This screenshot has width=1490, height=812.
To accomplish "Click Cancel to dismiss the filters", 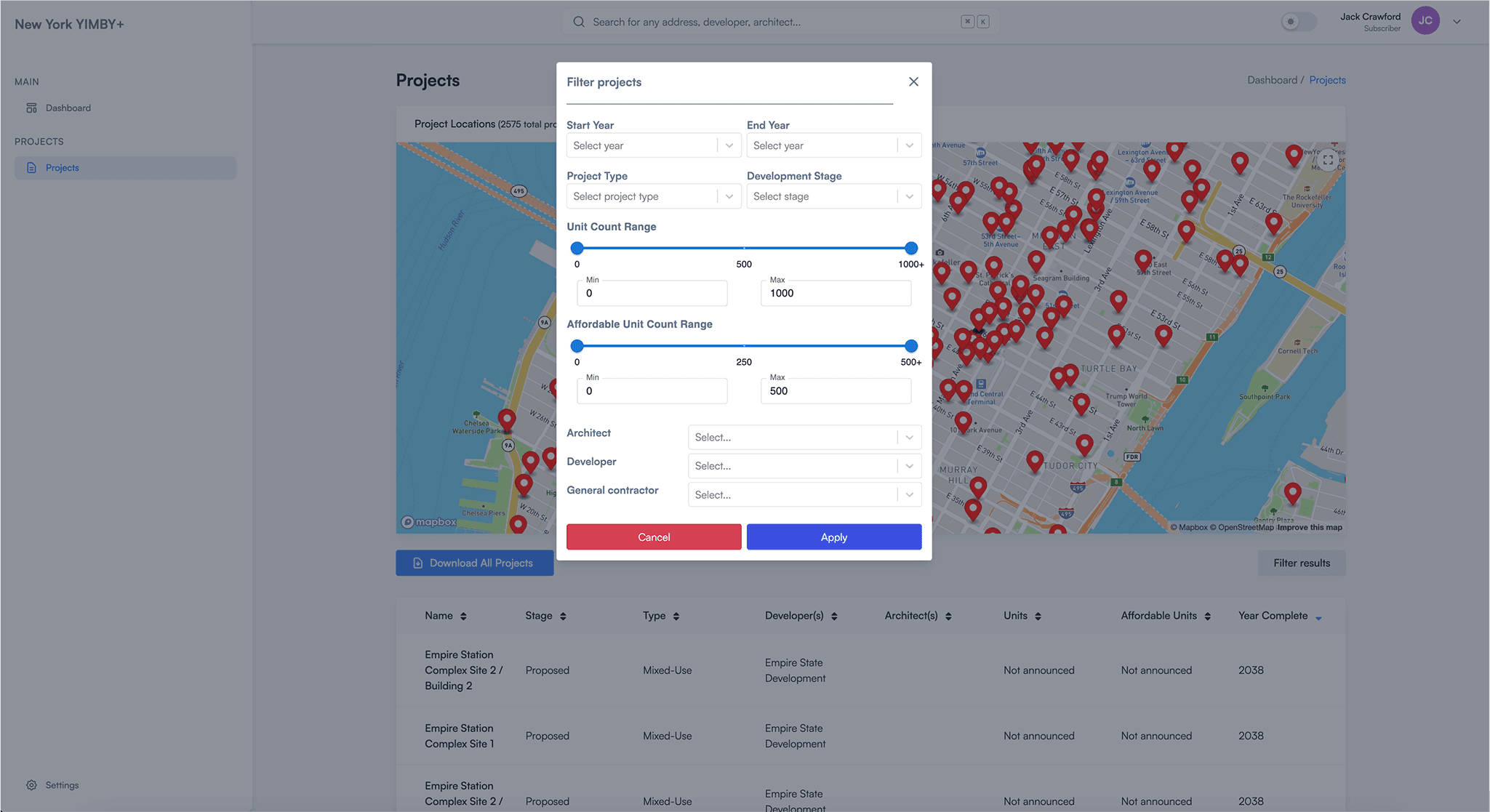I will click(x=653, y=536).
